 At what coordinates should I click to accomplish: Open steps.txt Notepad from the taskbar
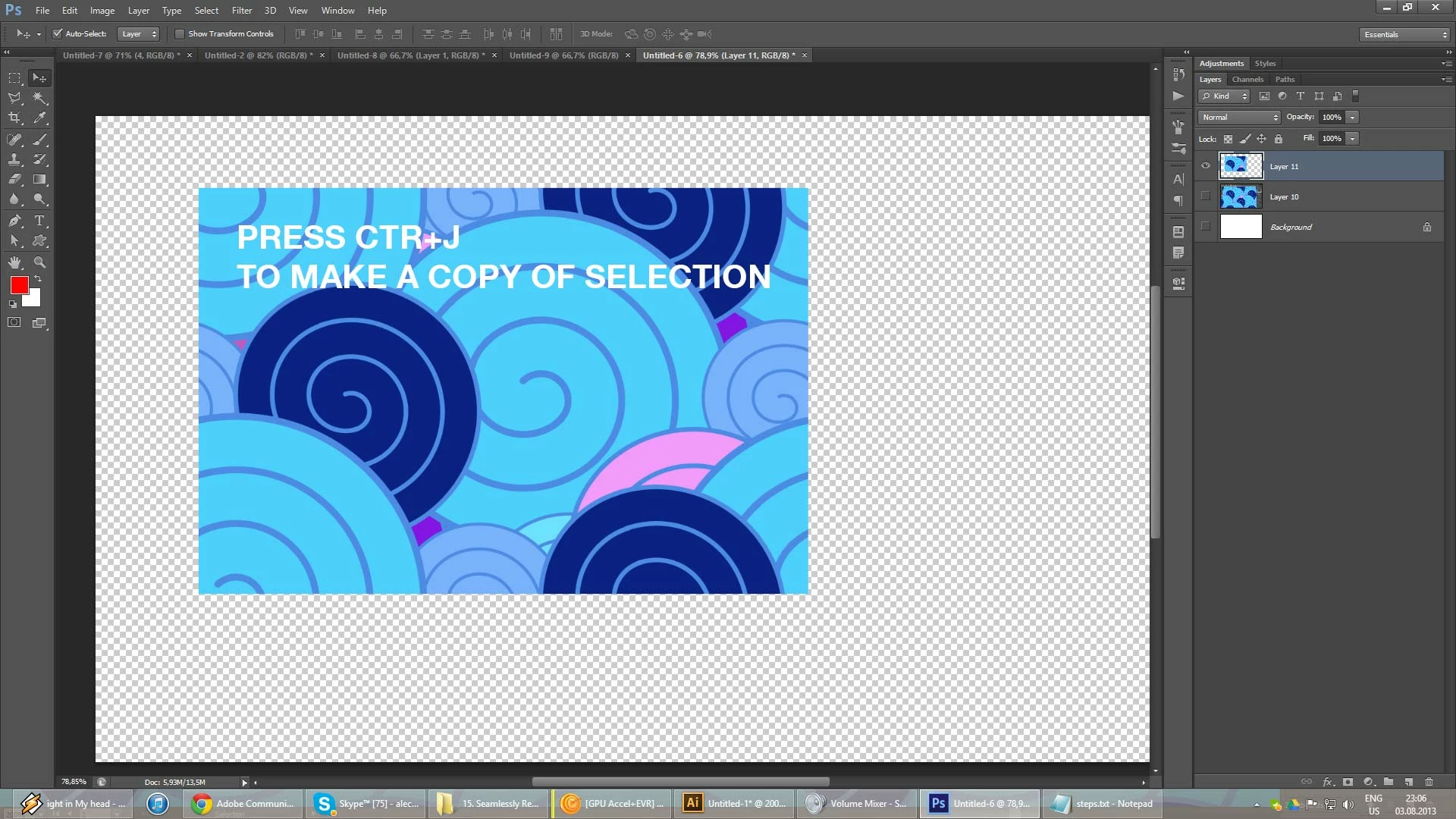(1105, 804)
